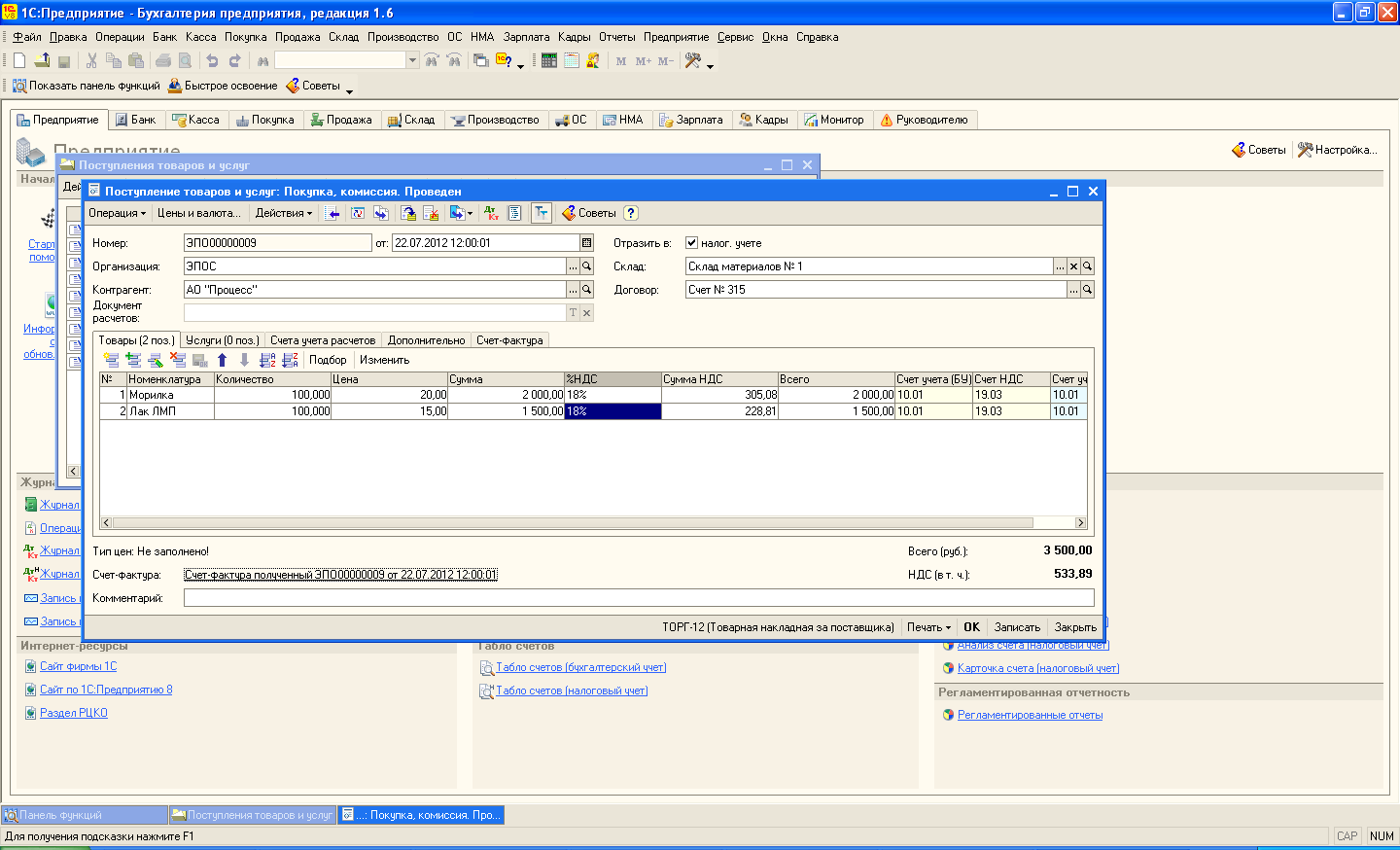Copy row icon in goods table toolbar
This screenshot has height=850, width=1400.
133,360
